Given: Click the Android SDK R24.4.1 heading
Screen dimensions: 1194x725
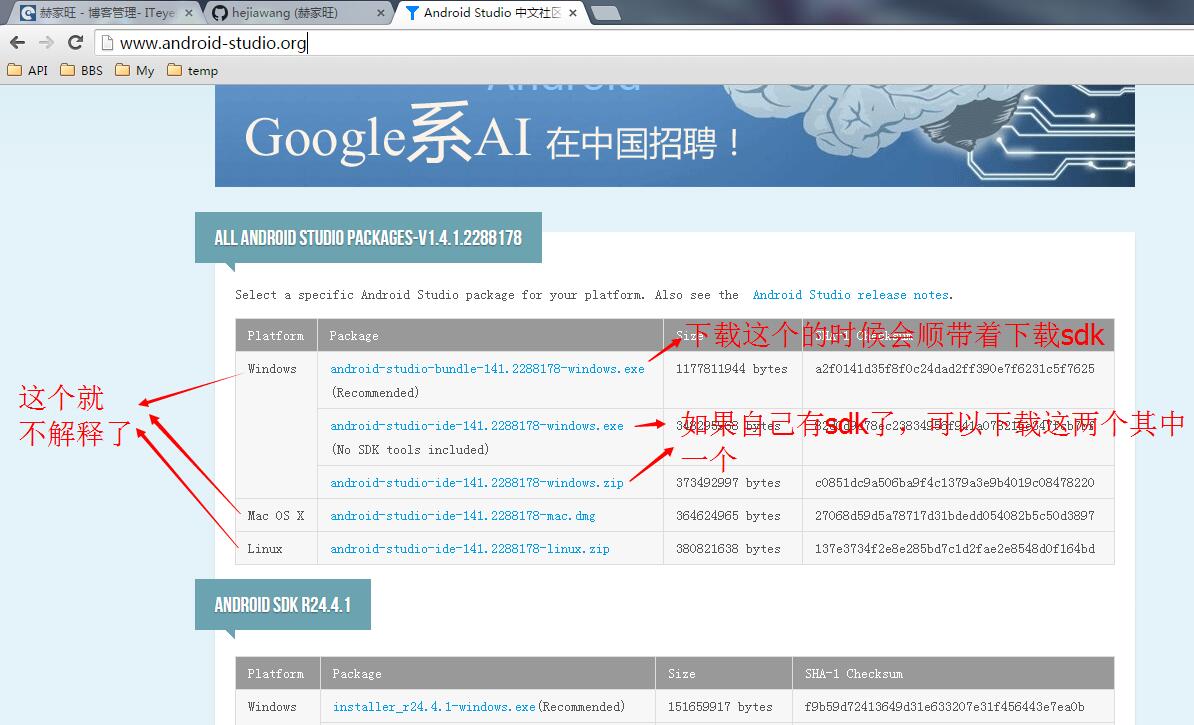Looking at the screenshot, I should click(283, 605).
